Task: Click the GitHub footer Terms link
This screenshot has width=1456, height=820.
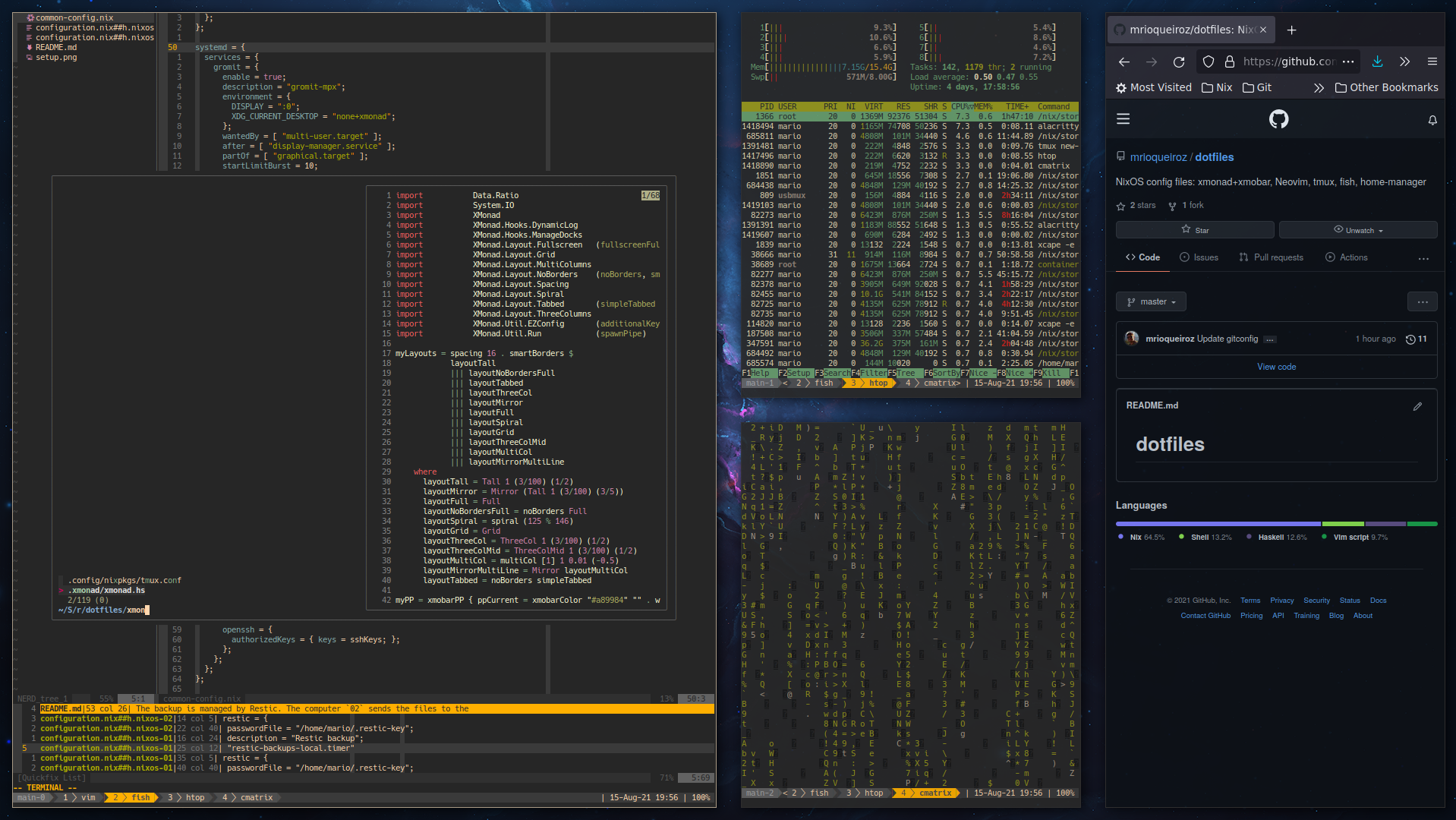Action: pyautogui.click(x=1250, y=601)
